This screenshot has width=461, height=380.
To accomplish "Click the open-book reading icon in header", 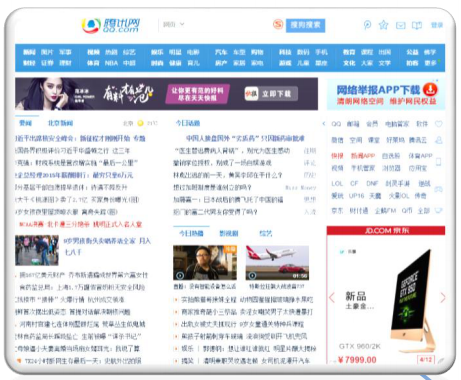I will coord(417,25).
